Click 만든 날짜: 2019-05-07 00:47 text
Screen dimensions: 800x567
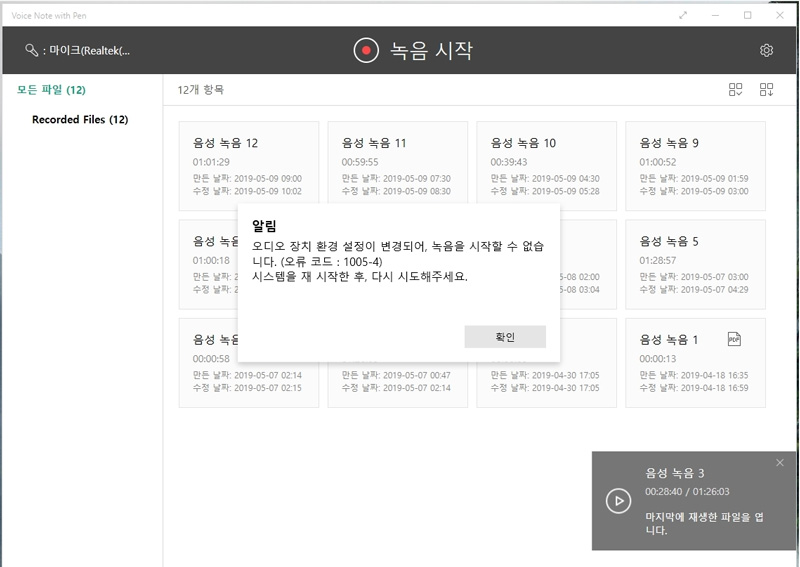396,375
